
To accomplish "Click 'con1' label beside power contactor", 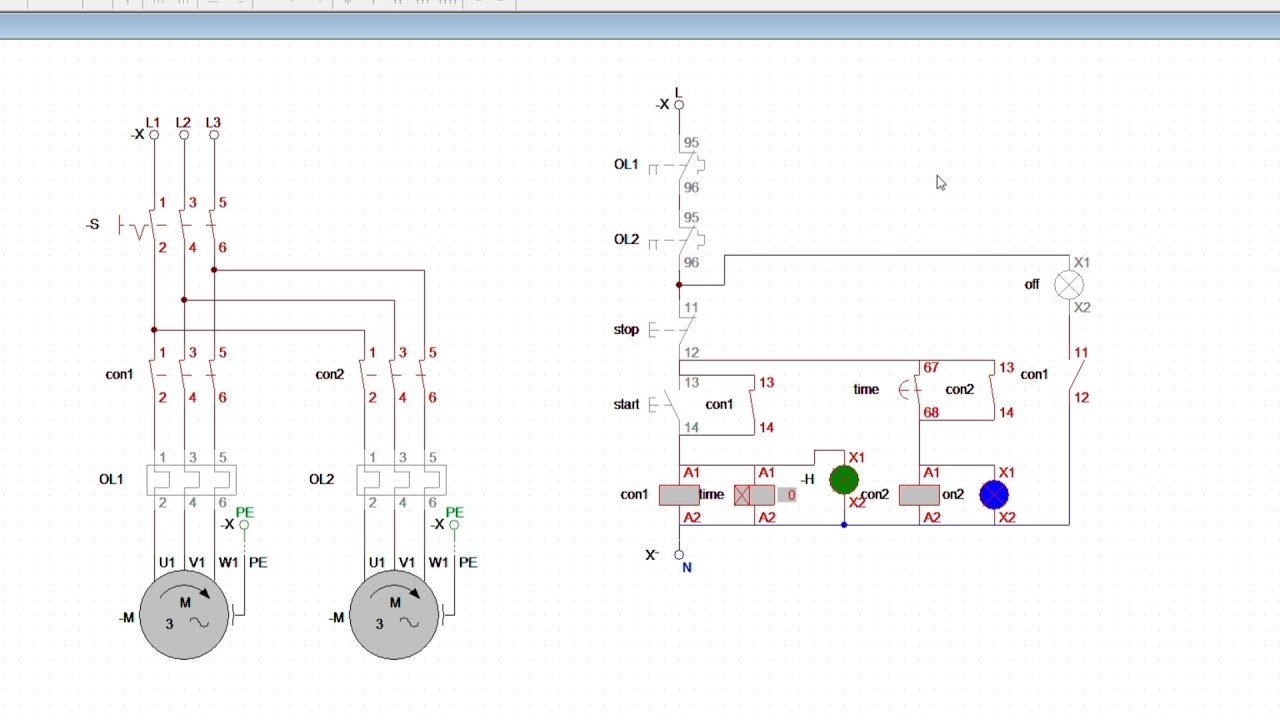I will click(119, 374).
